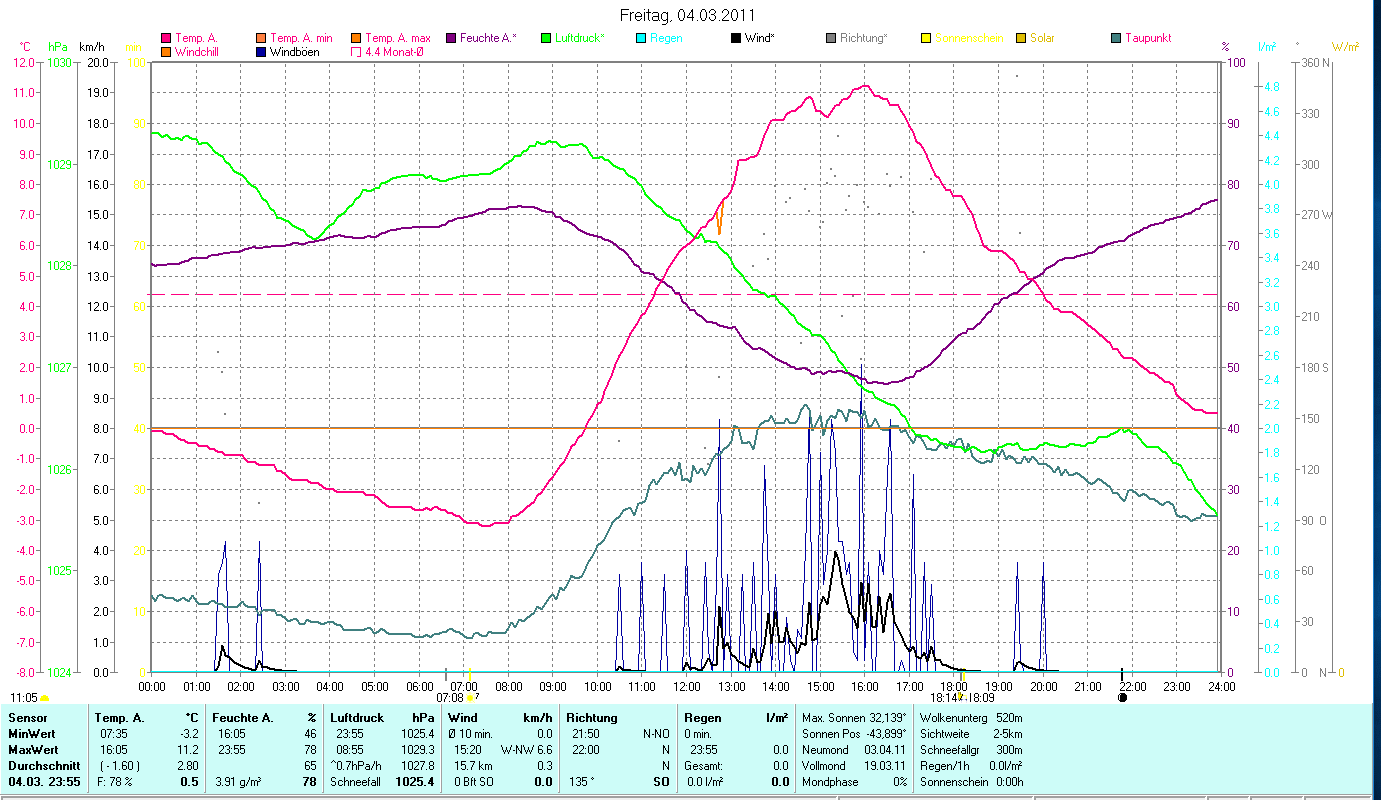The width and height of the screenshot is (1381, 800).
Task: Click the W/m² axis unit label
Action: tap(1346, 47)
